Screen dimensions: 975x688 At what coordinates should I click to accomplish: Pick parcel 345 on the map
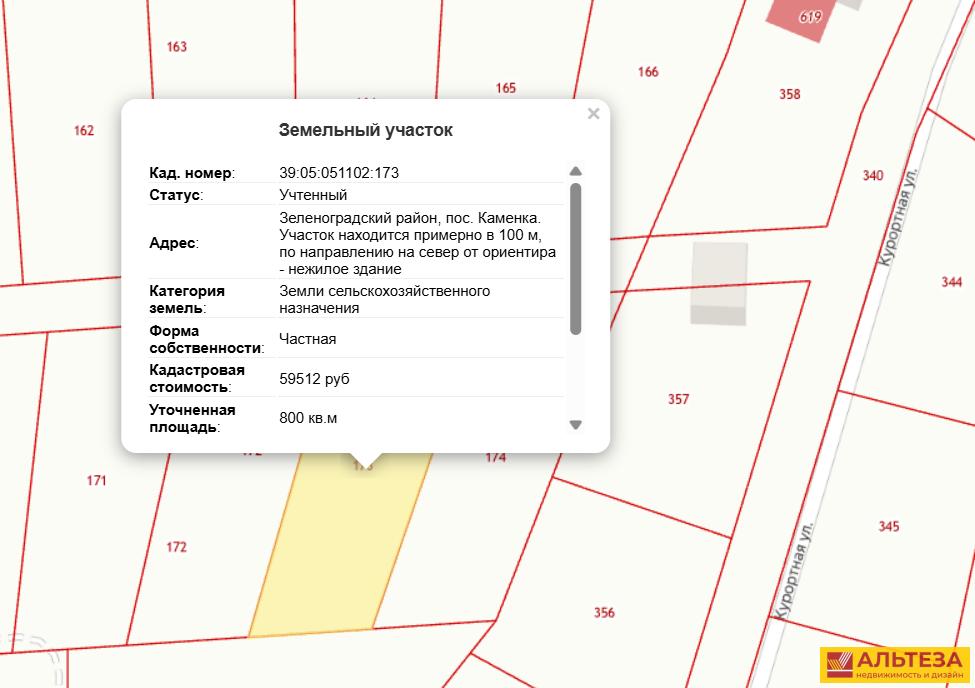pos(888,526)
